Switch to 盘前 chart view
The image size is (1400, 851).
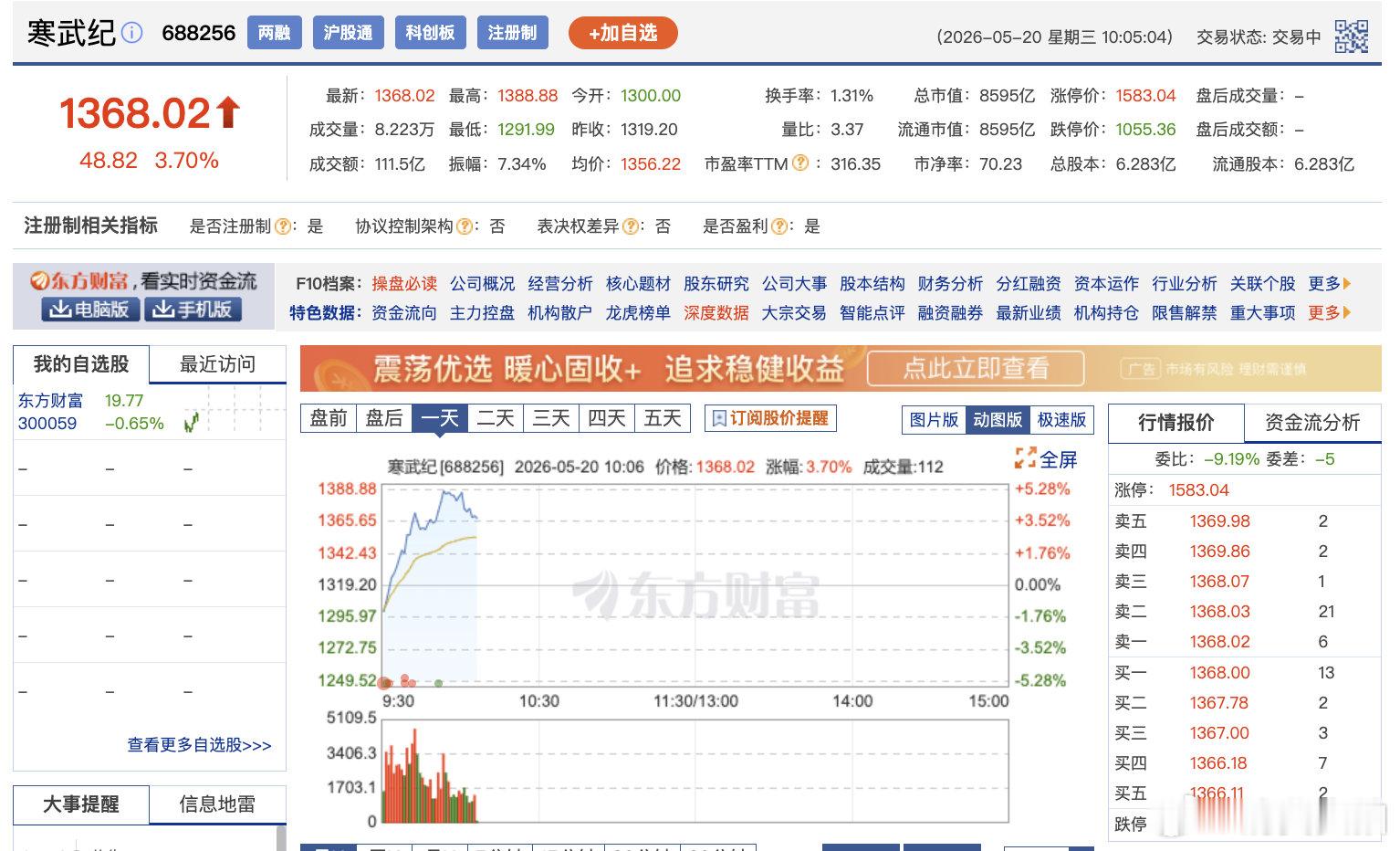[328, 418]
